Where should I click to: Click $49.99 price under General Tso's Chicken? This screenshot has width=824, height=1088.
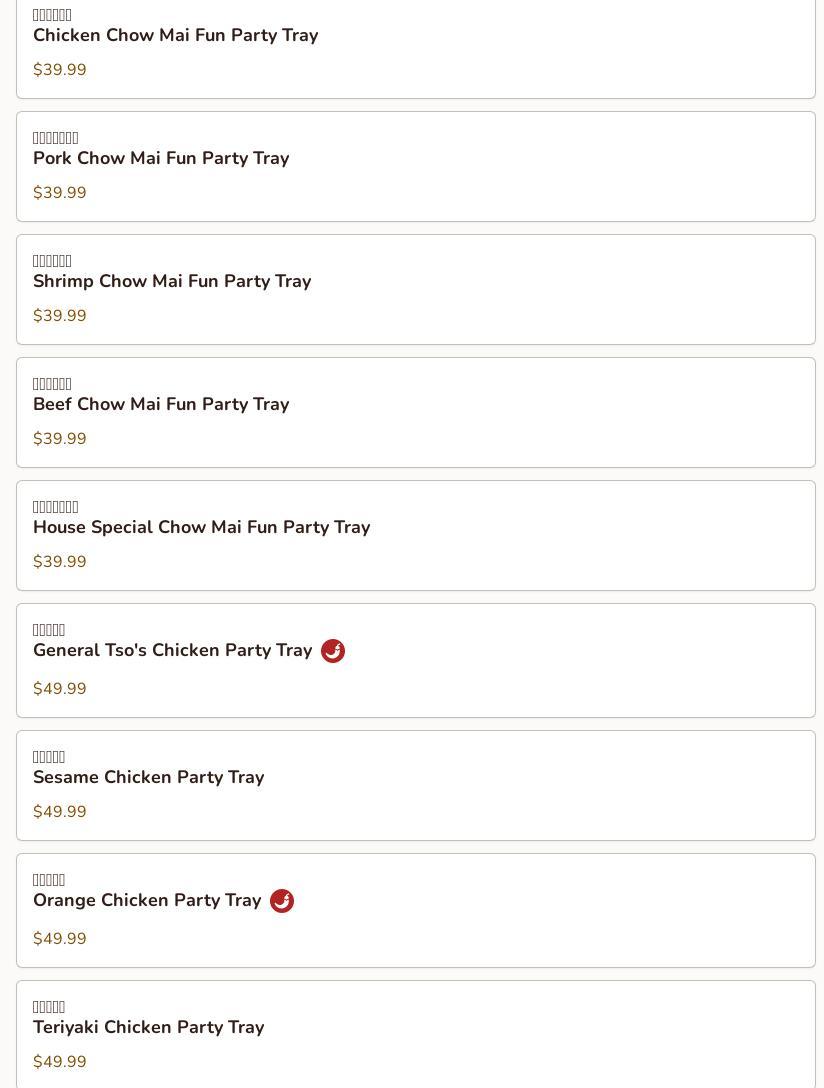pos(60,688)
